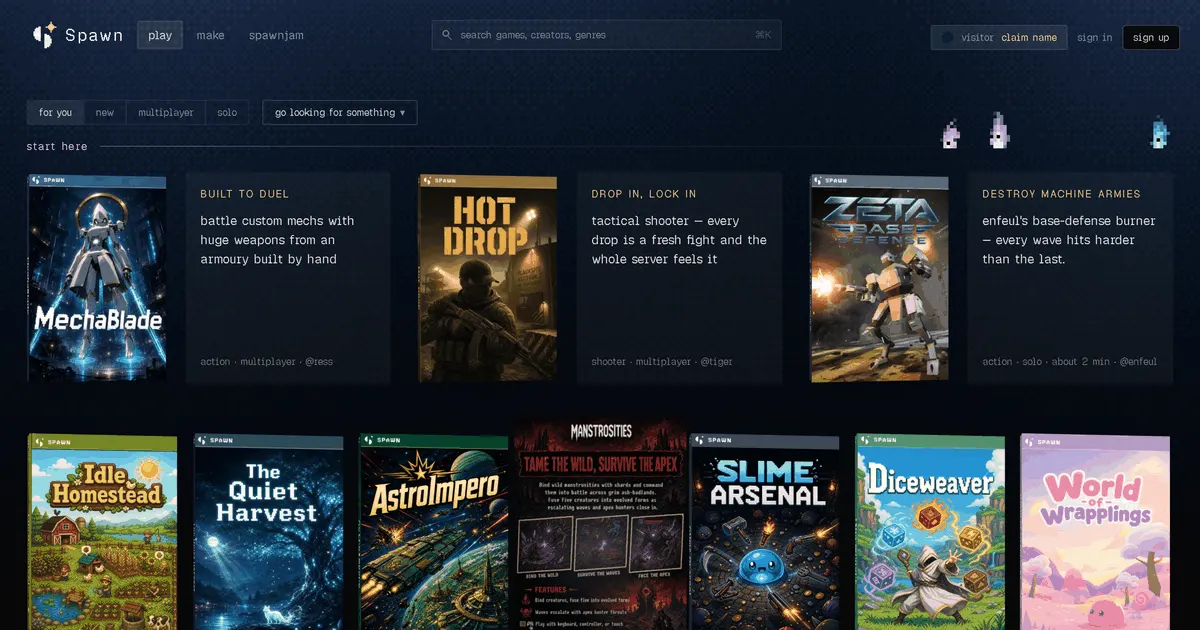The image size is (1200, 630).
Task: Focus the search games, creators, genres field
Action: [606, 35]
